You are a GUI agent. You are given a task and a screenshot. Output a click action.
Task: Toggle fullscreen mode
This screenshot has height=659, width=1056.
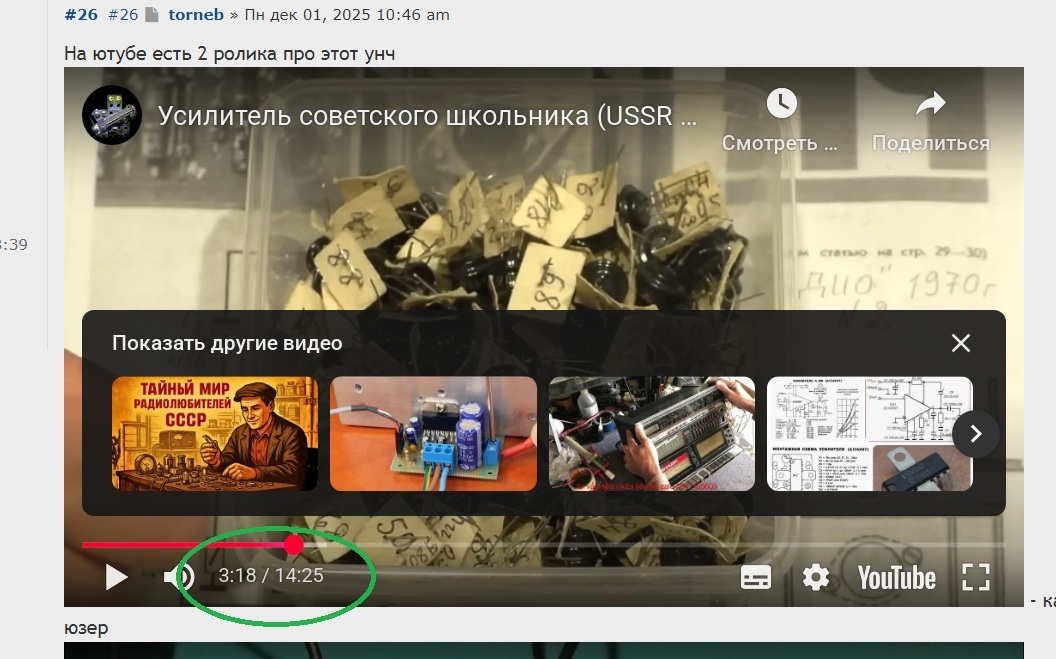[975, 577]
